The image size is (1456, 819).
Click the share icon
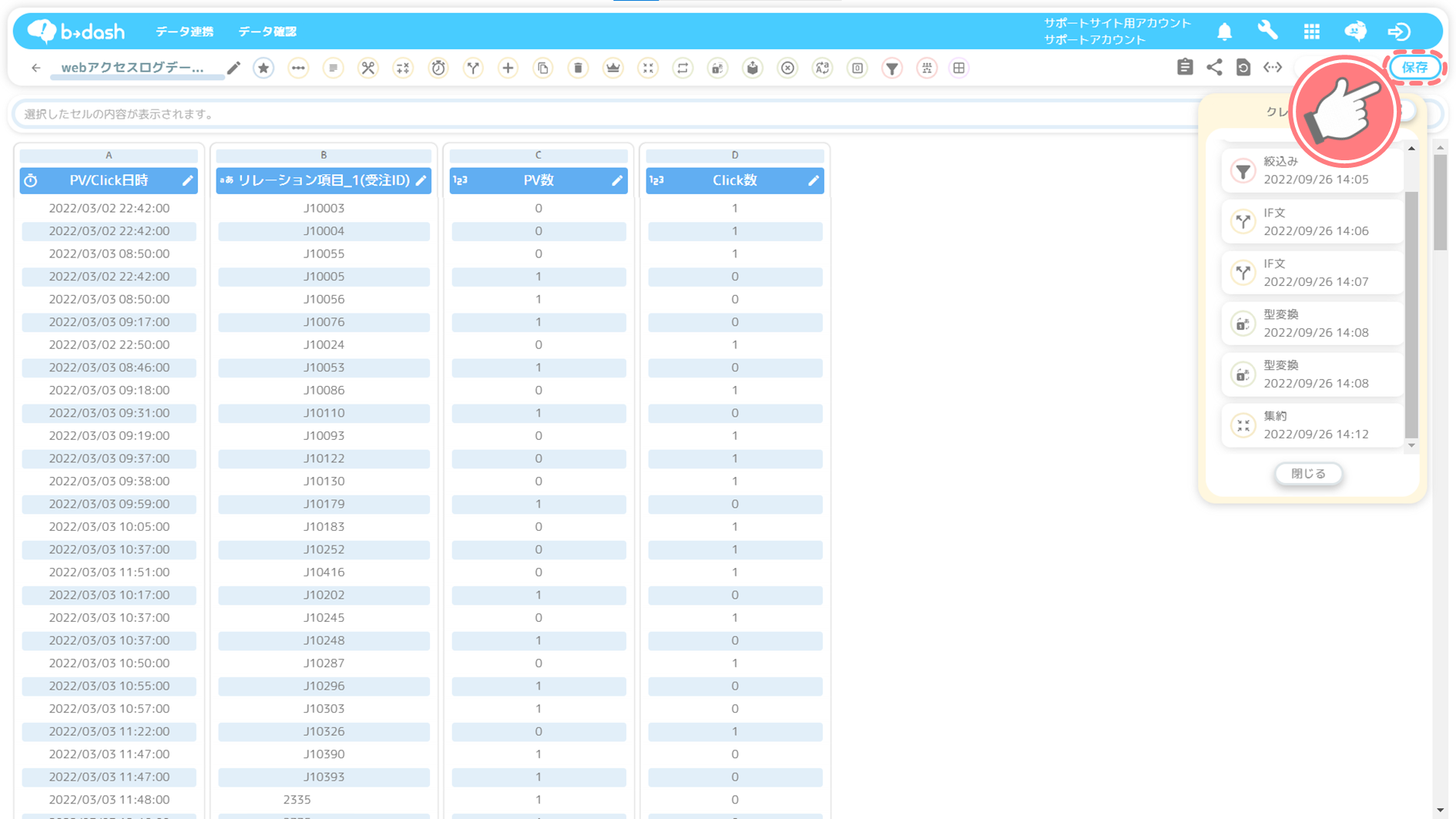[1214, 67]
